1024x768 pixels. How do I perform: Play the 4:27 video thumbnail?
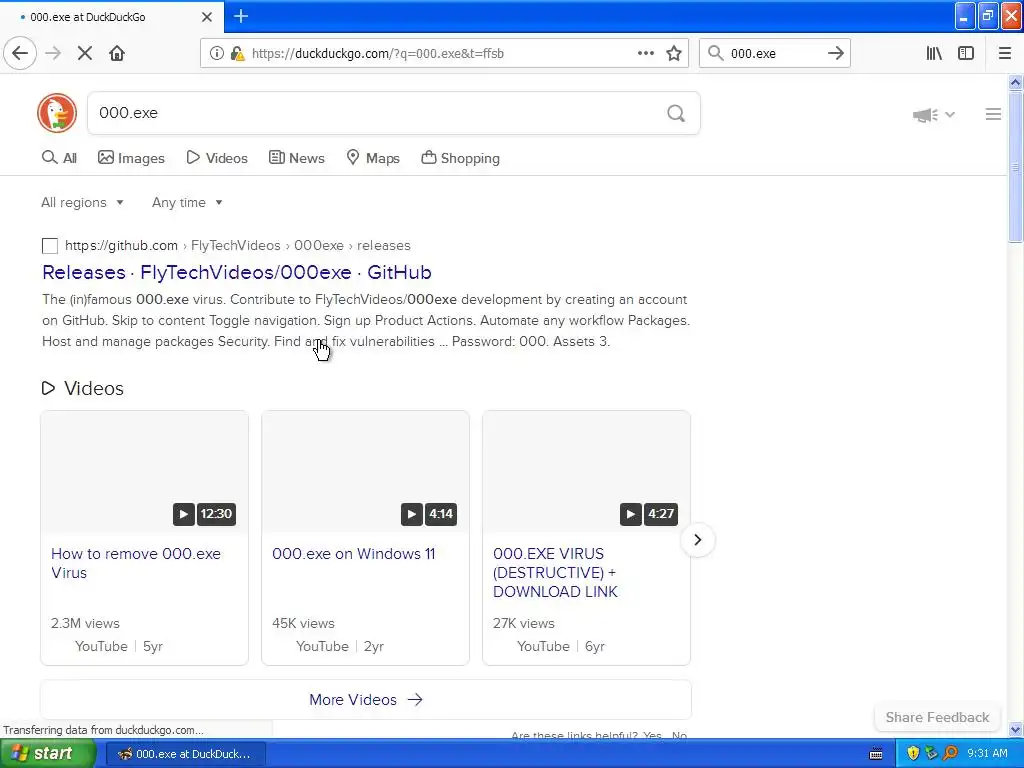586,472
